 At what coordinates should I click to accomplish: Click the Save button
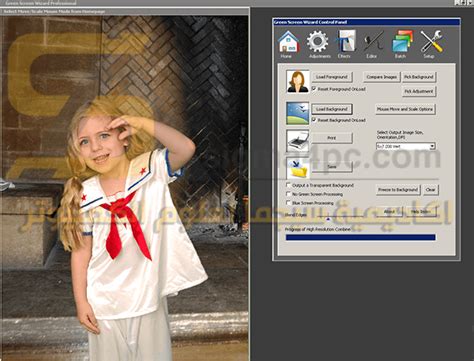pyautogui.click(x=332, y=167)
